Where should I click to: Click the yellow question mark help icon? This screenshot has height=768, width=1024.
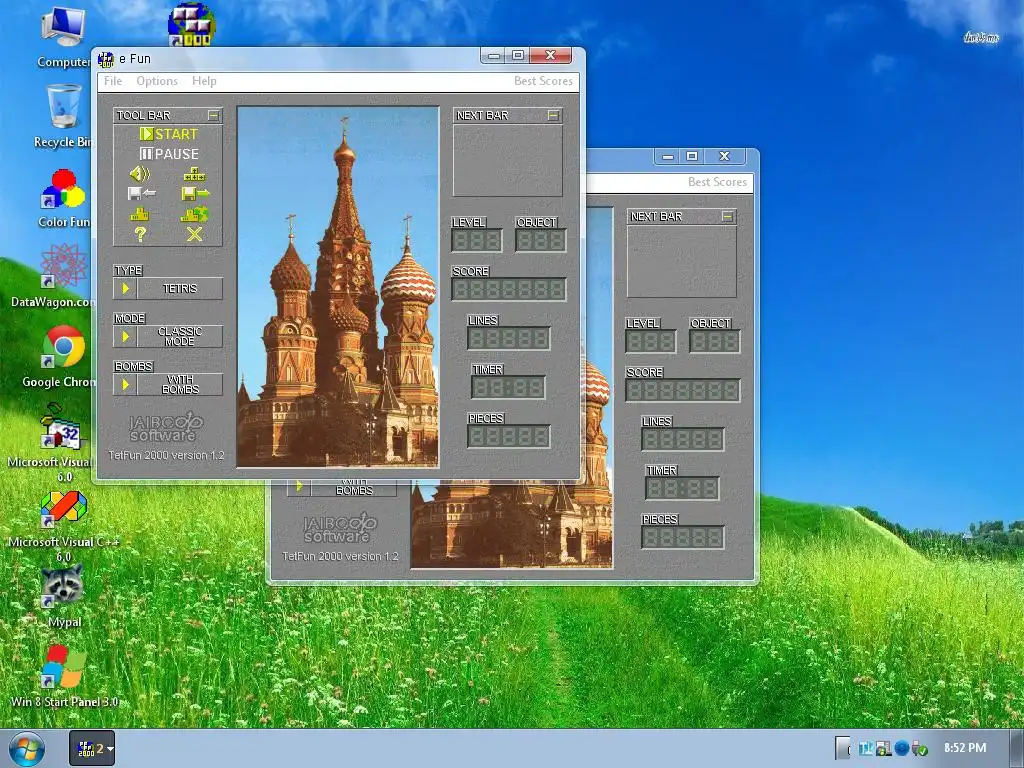pyautogui.click(x=140, y=234)
